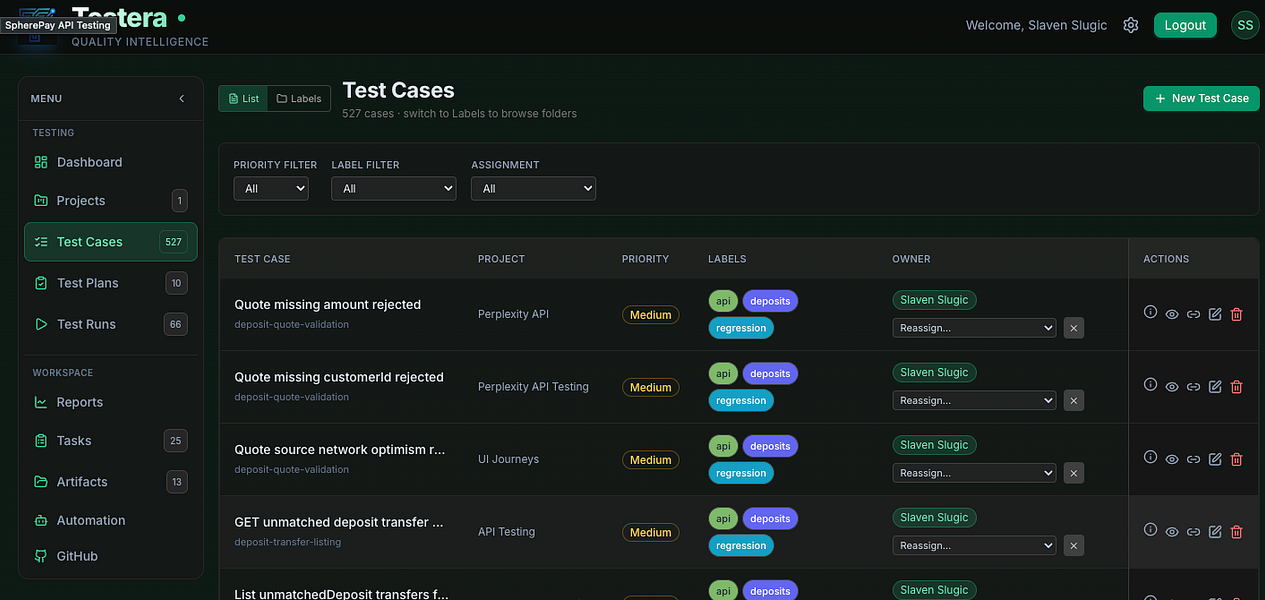This screenshot has width=1265, height=600.
Task: Edit Quote source network optimism row
Action: coord(1215,459)
